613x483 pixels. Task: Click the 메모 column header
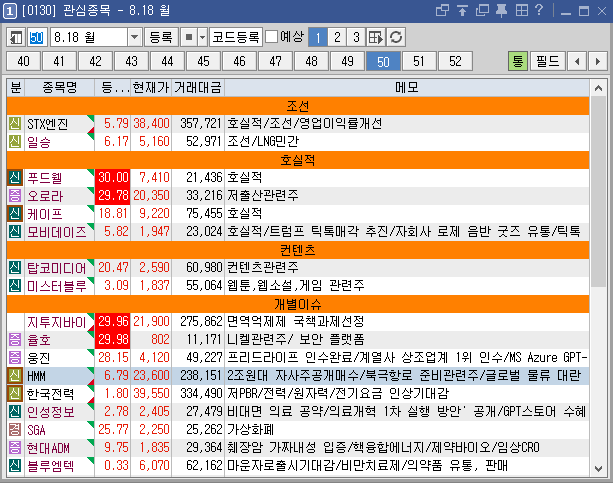(x=407, y=87)
